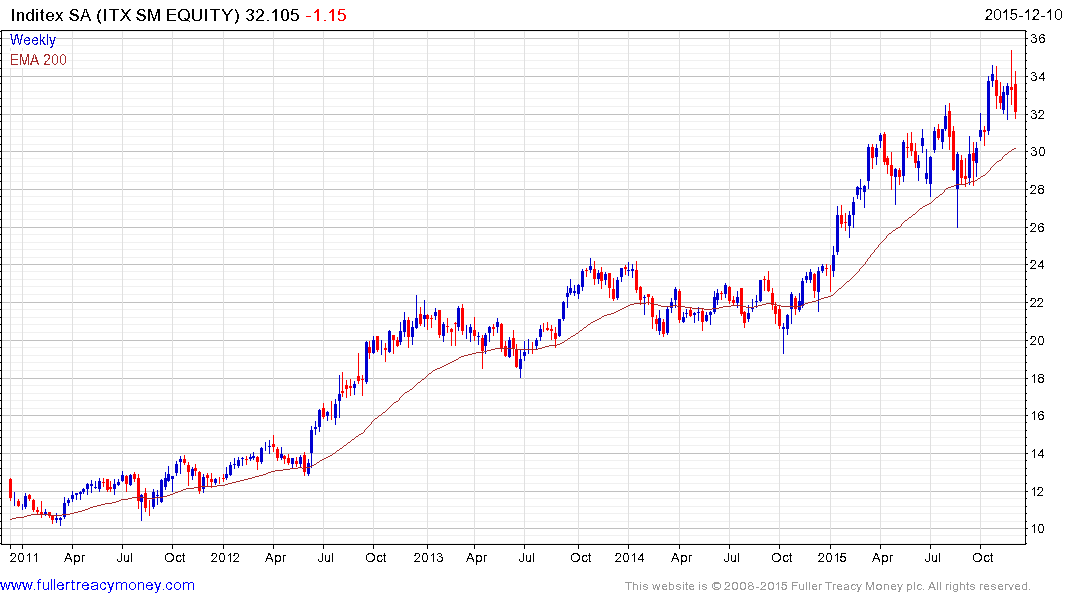Click the date 2015-12-10

(1023, 15)
